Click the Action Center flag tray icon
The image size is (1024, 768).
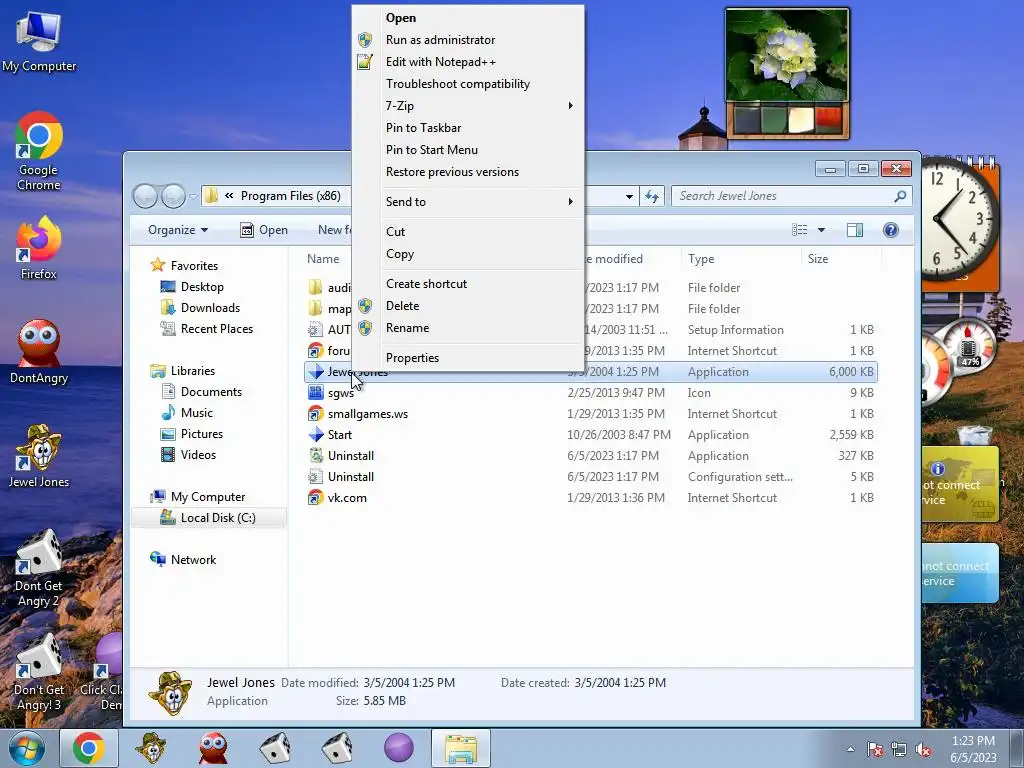pyautogui.click(x=875, y=749)
